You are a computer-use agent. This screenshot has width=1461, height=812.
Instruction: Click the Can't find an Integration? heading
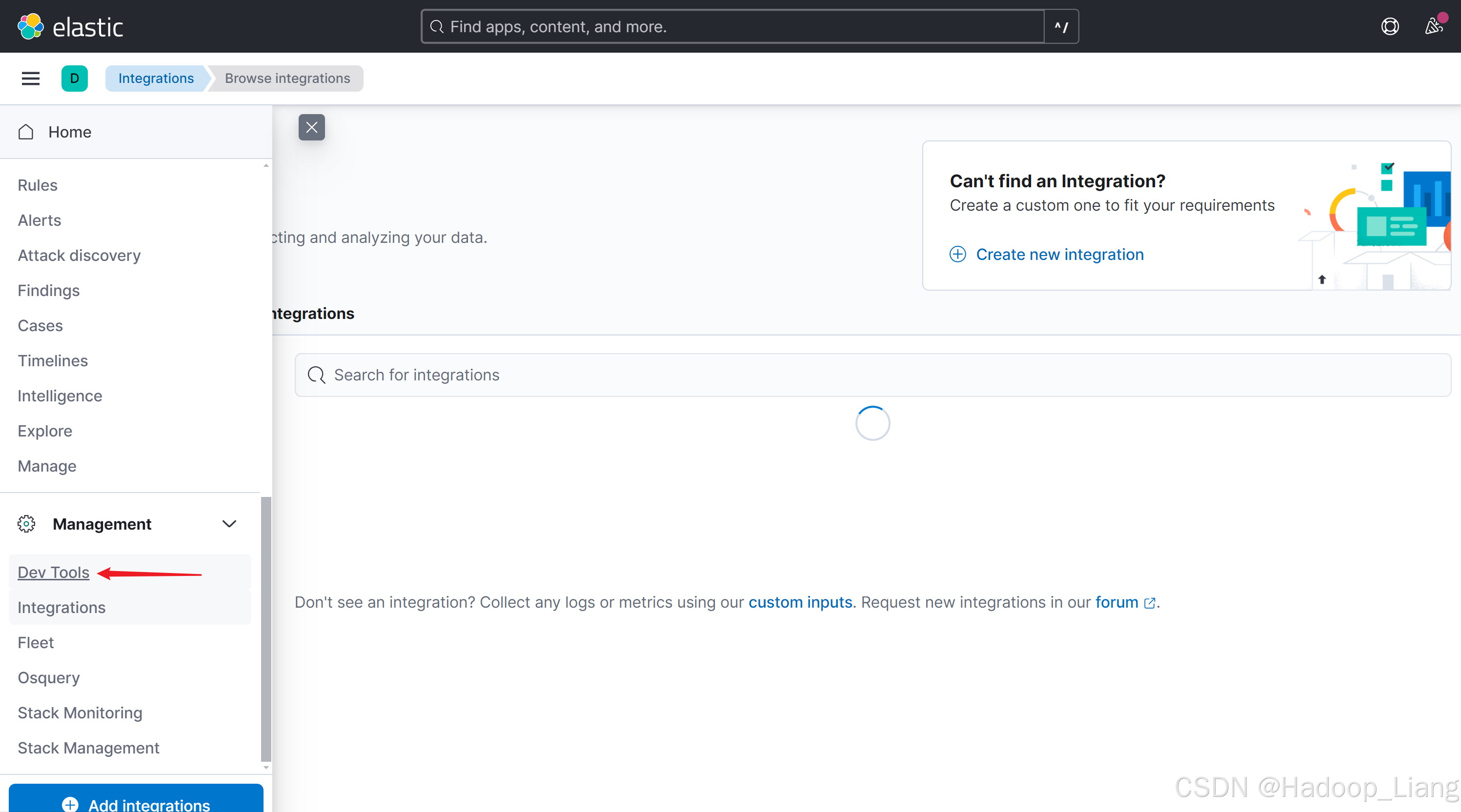point(1057,181)
